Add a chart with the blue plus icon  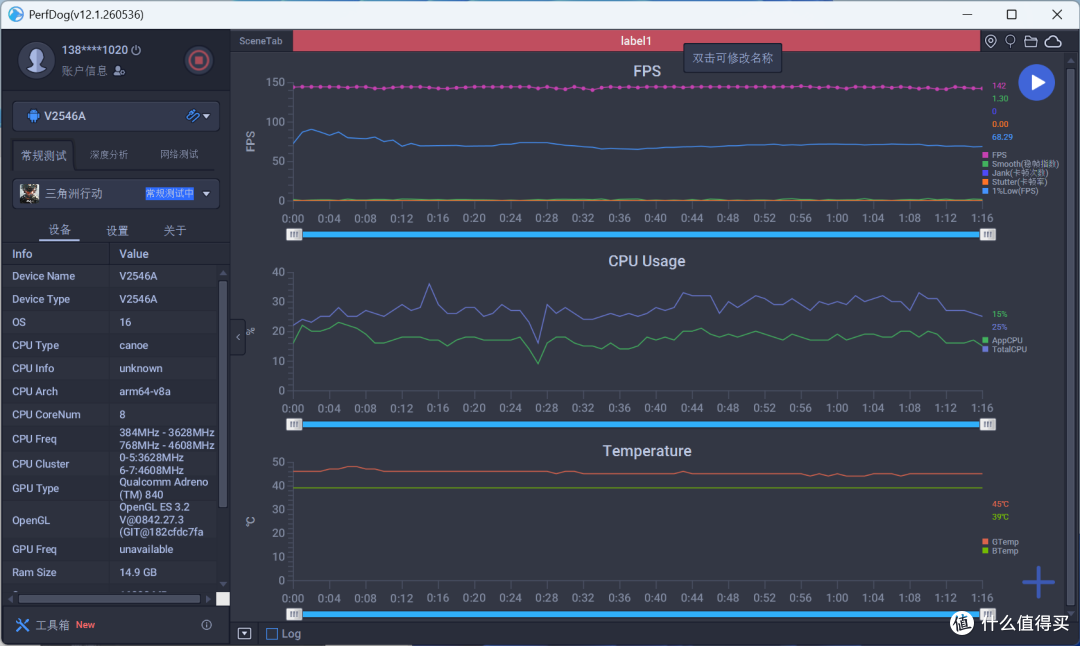1038,582
